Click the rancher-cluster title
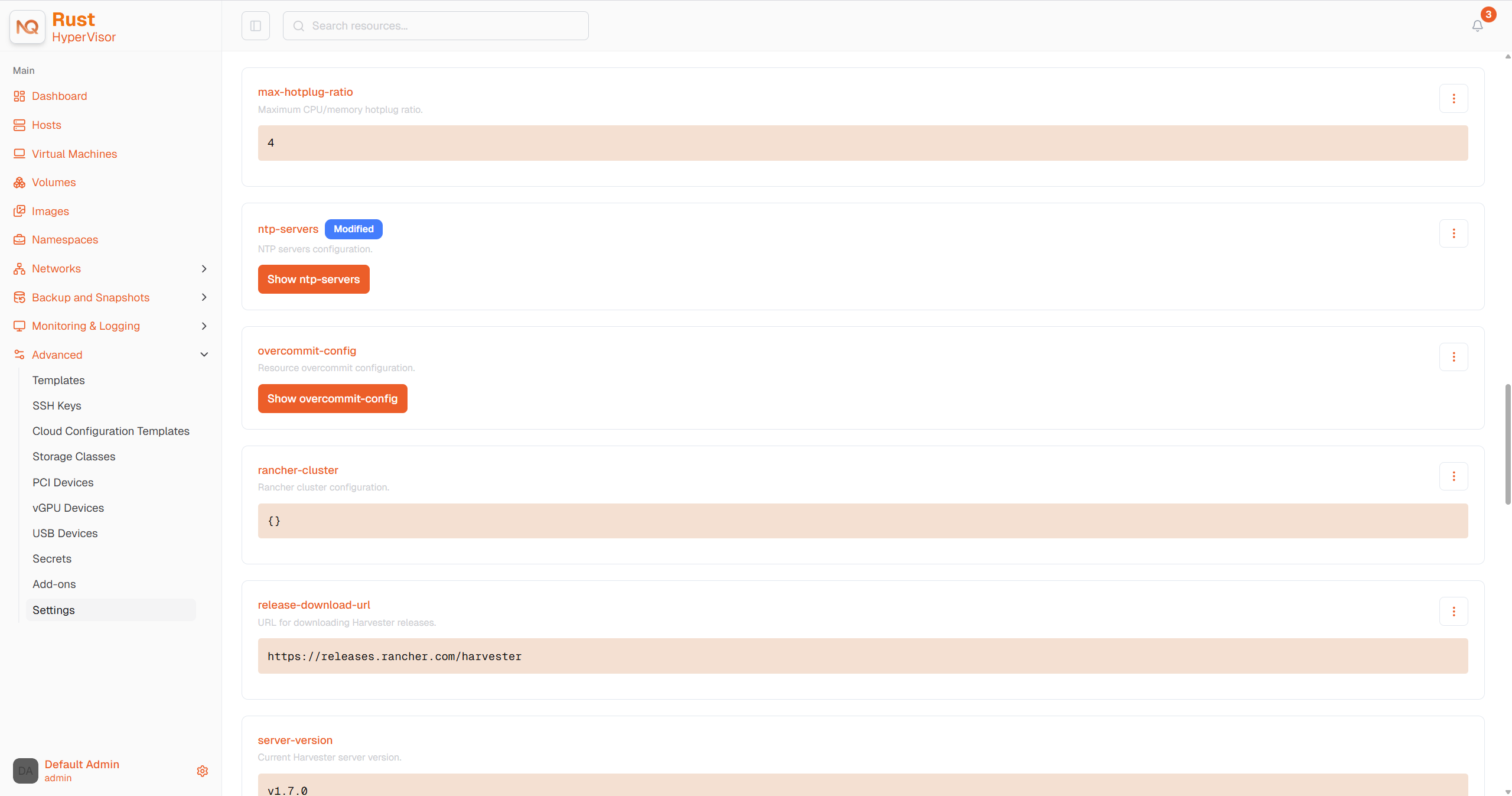Viewport: 1512px width, 796px height. (x=298, y=470)
